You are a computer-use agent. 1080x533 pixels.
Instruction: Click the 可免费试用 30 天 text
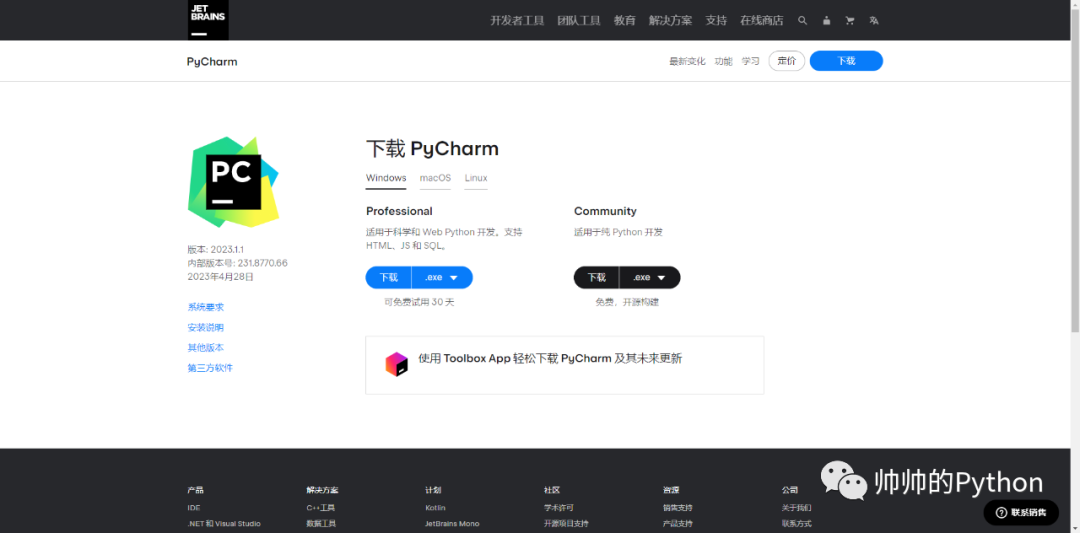pyautogui.click(x=419, y=302)
